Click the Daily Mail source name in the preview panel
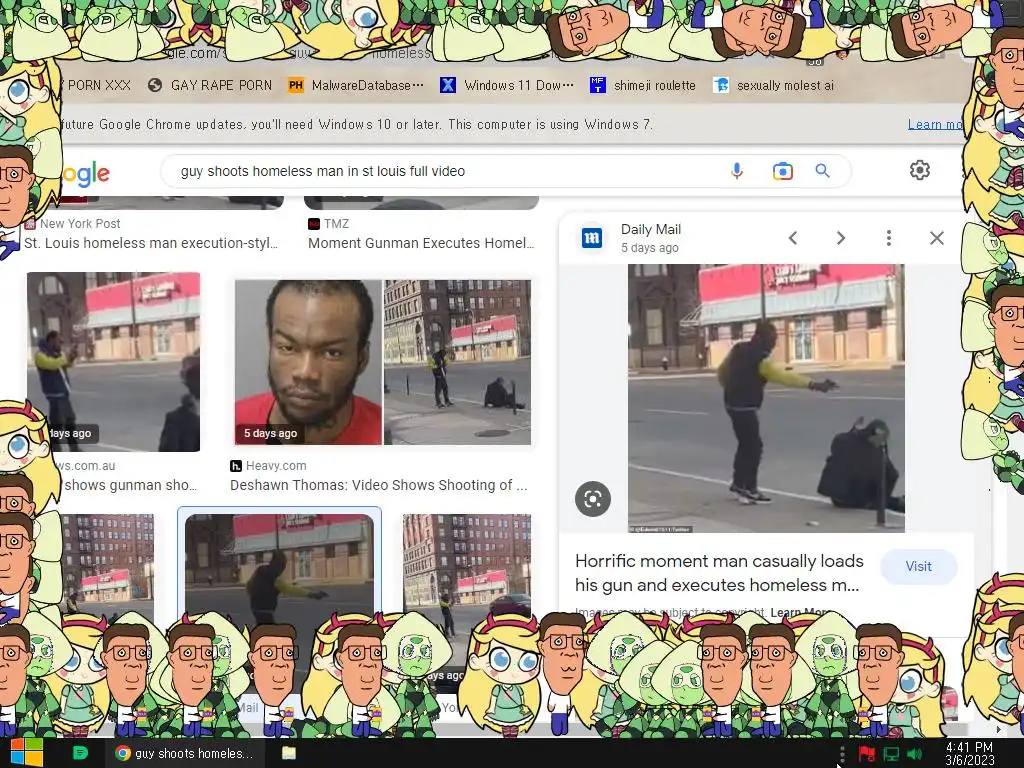 tap(650, 229)
